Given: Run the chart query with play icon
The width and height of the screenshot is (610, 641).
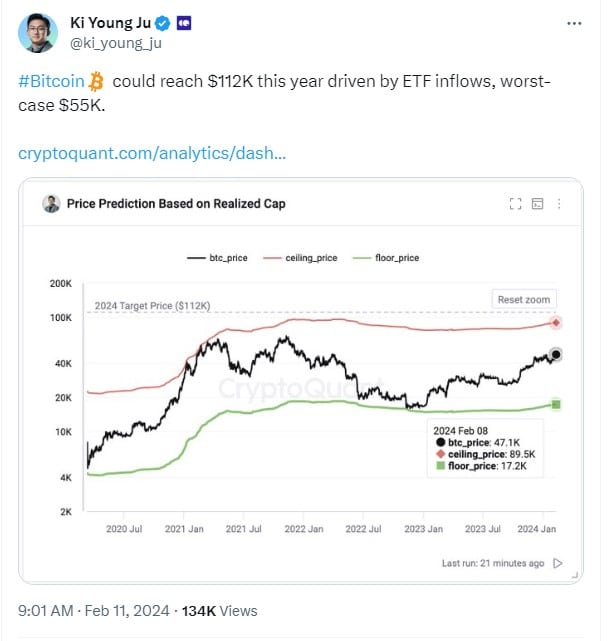Looking at the screenshot, I should coord(558,563).
